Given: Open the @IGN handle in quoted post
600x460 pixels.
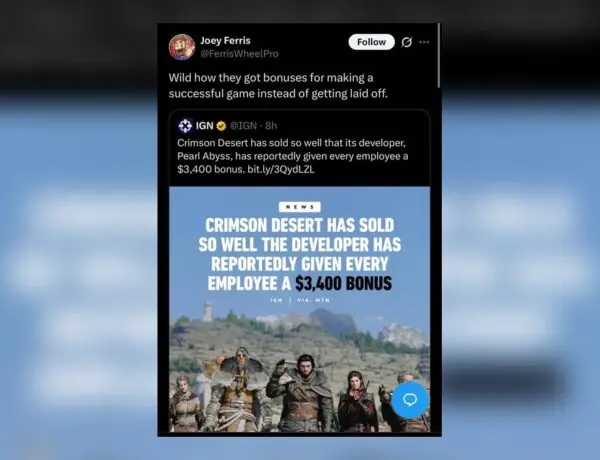Looking at the screenshot, I should click(243, 126).
